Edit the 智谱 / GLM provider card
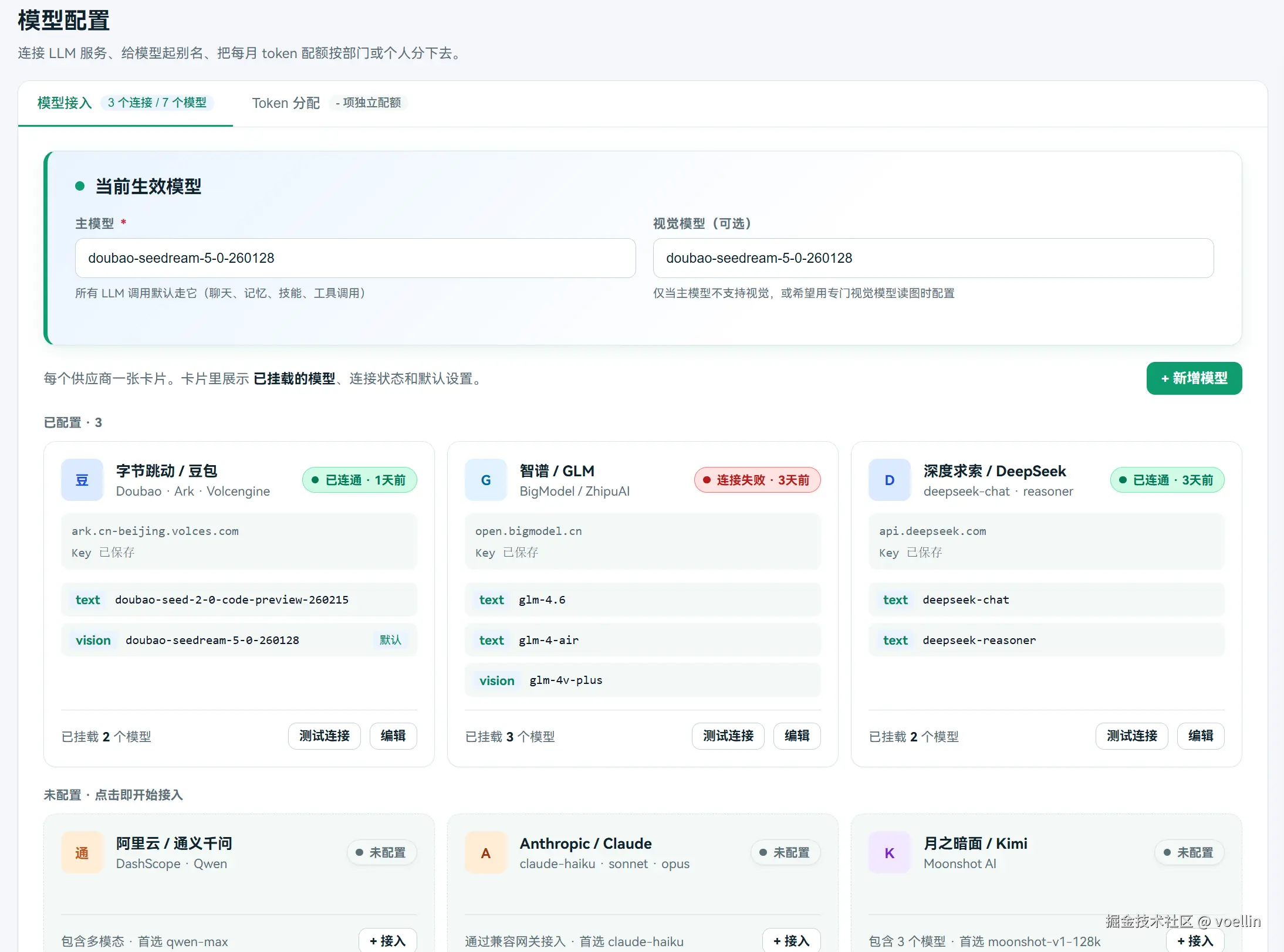Viewport: 1284px width, 952px height. coord(797,736)
